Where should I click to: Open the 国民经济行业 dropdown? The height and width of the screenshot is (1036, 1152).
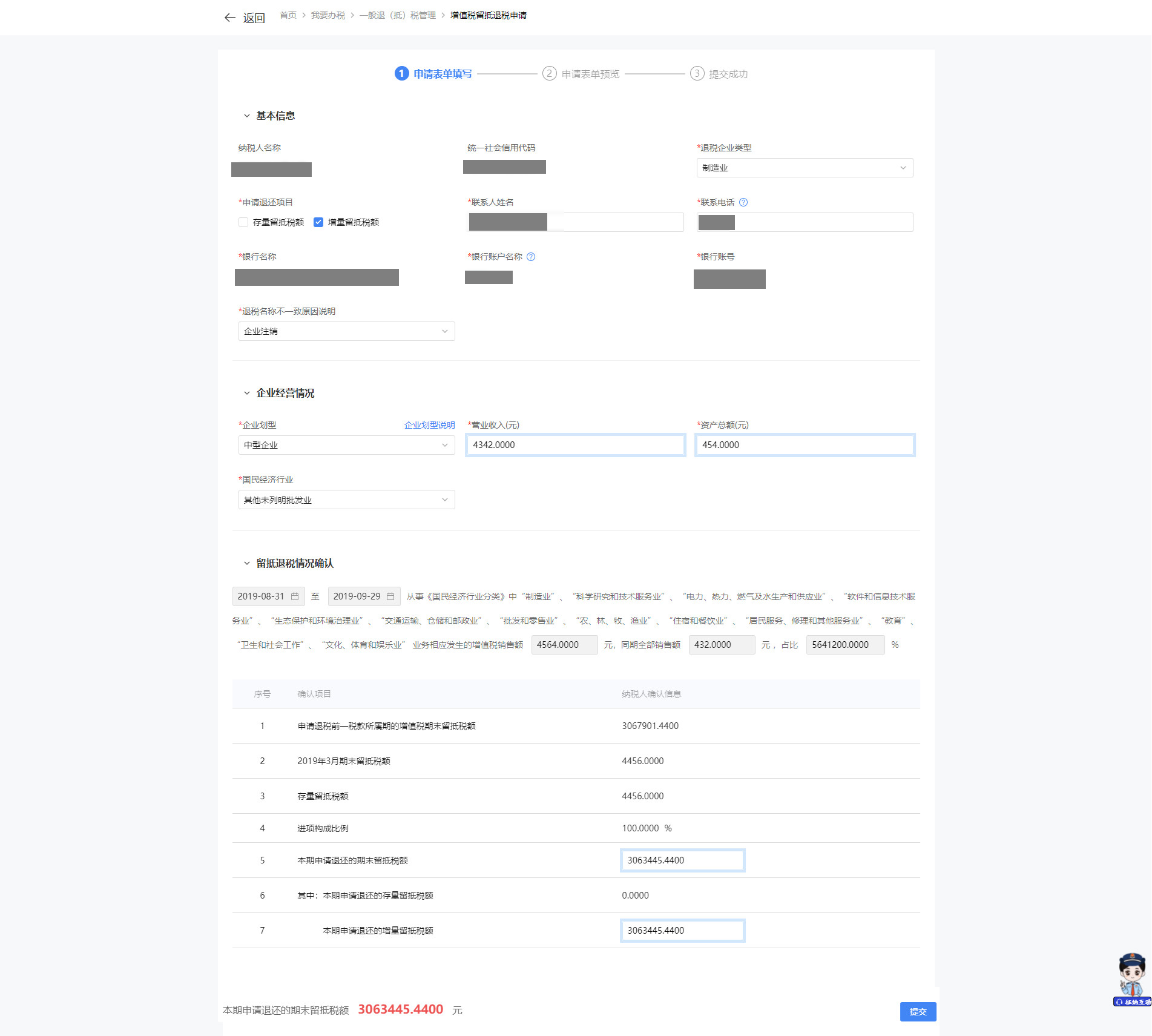[x=346, y=500]
